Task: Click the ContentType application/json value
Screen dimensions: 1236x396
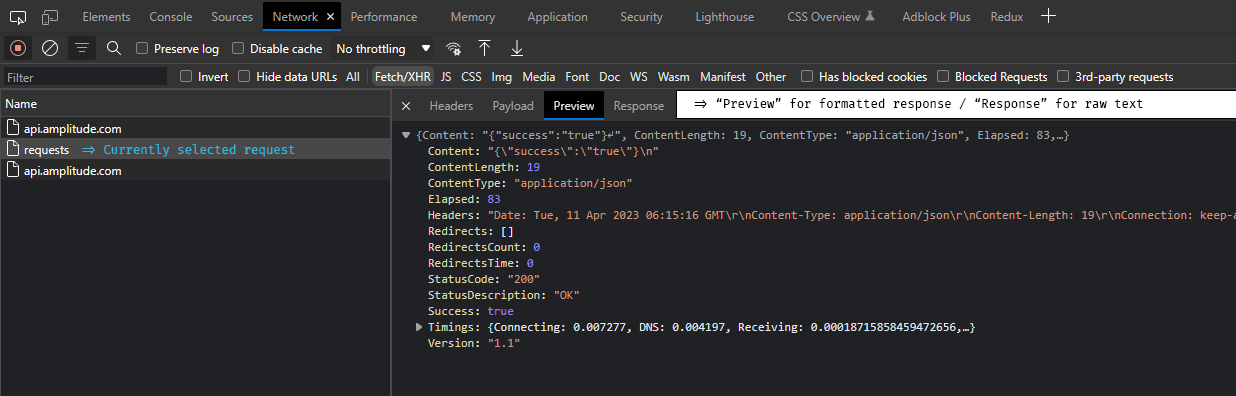Action: point(574,183)
